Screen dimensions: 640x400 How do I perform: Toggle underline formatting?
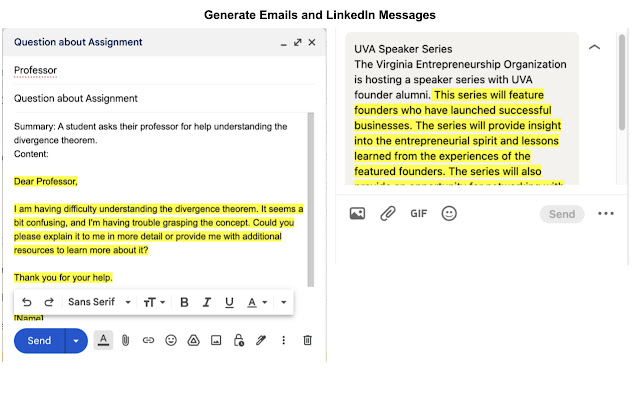[229, 302]
